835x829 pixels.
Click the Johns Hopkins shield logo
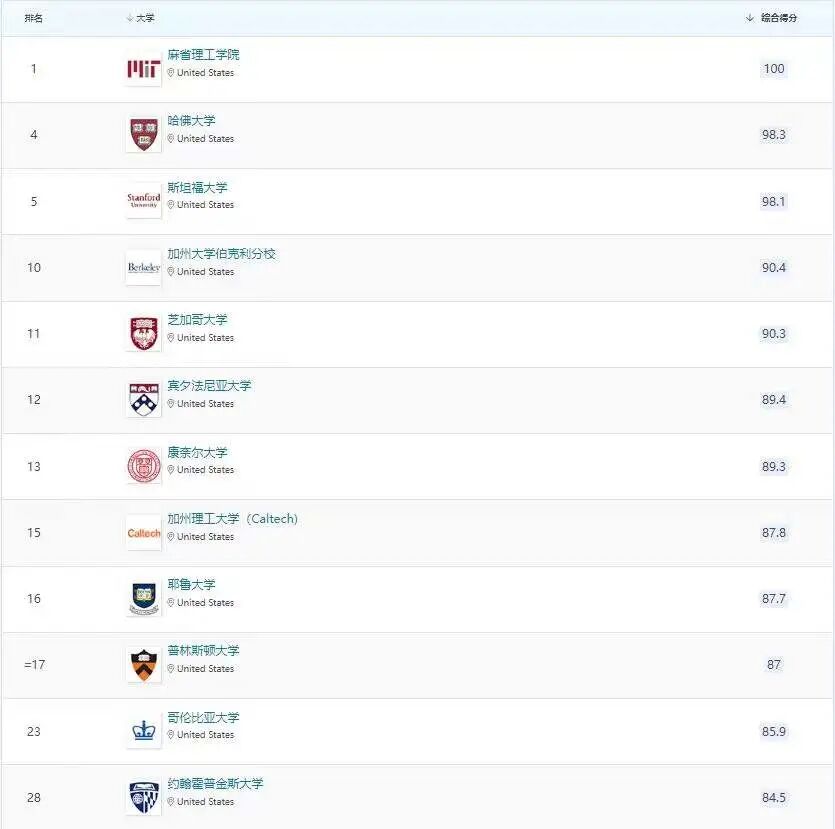point(143,798)
